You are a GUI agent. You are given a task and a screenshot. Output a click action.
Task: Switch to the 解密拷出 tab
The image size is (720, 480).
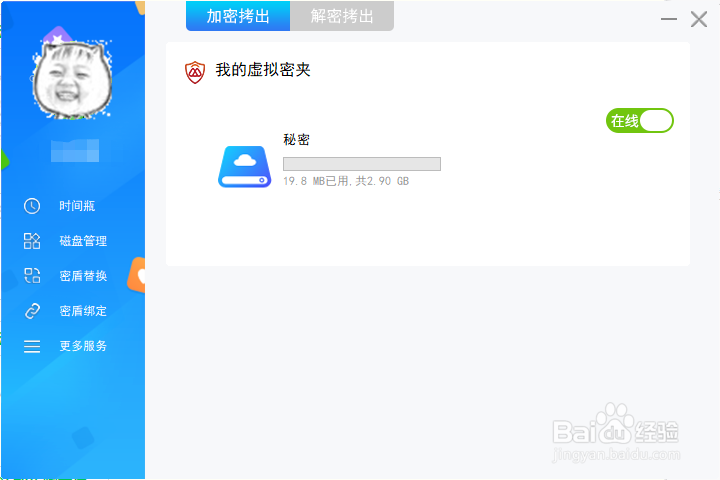click(x=342, y=16)
